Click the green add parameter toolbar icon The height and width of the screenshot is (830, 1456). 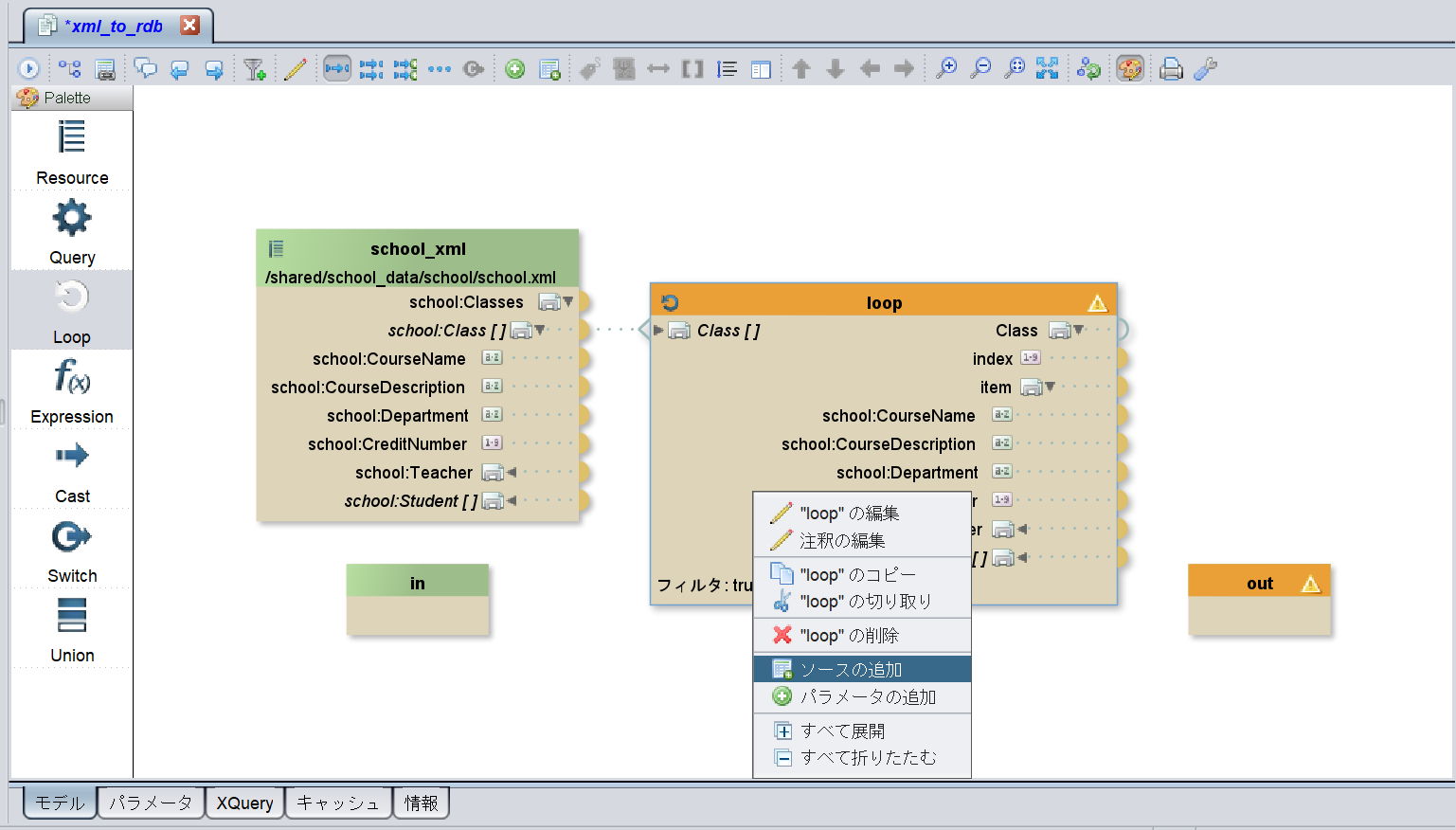[514, 68]
